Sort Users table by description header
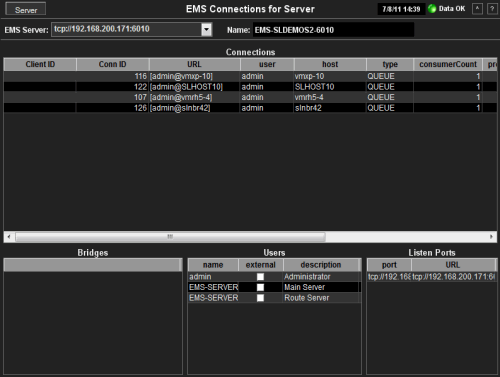This screenshot has height=377, width=500. tap(321, 265)
